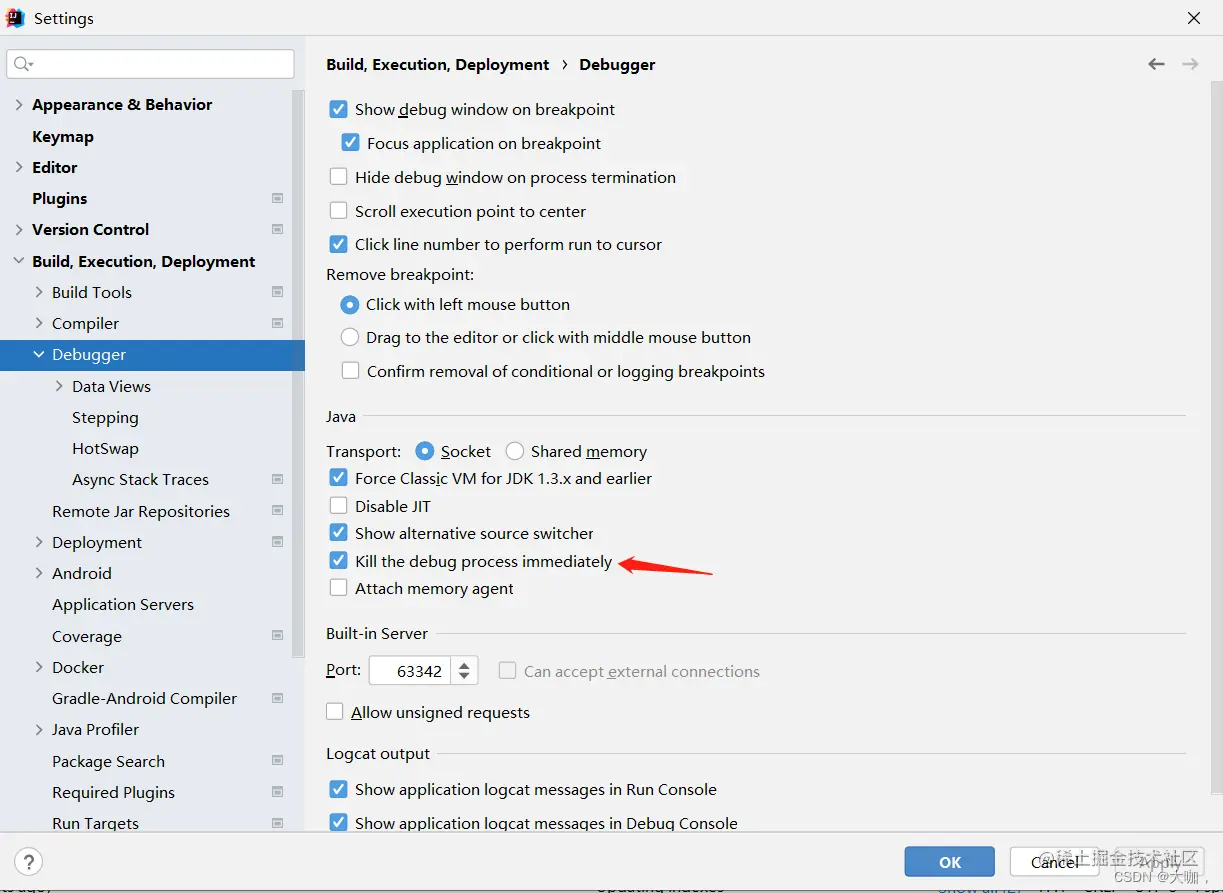Click the IntelliJ logo in title bar
Viewport: 1223px width, 893px height.
coord(15,18)
